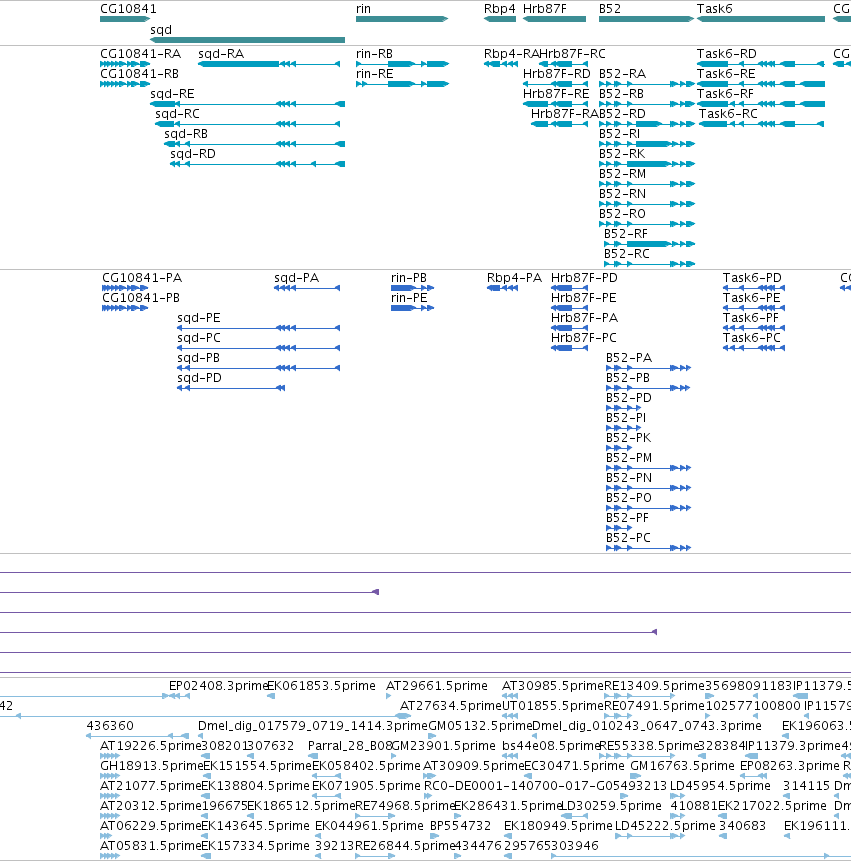The height and width of the screenshot is (861, 851).
Task: Click the sqd-RA transcript label
Action: [x=221, y=53]
